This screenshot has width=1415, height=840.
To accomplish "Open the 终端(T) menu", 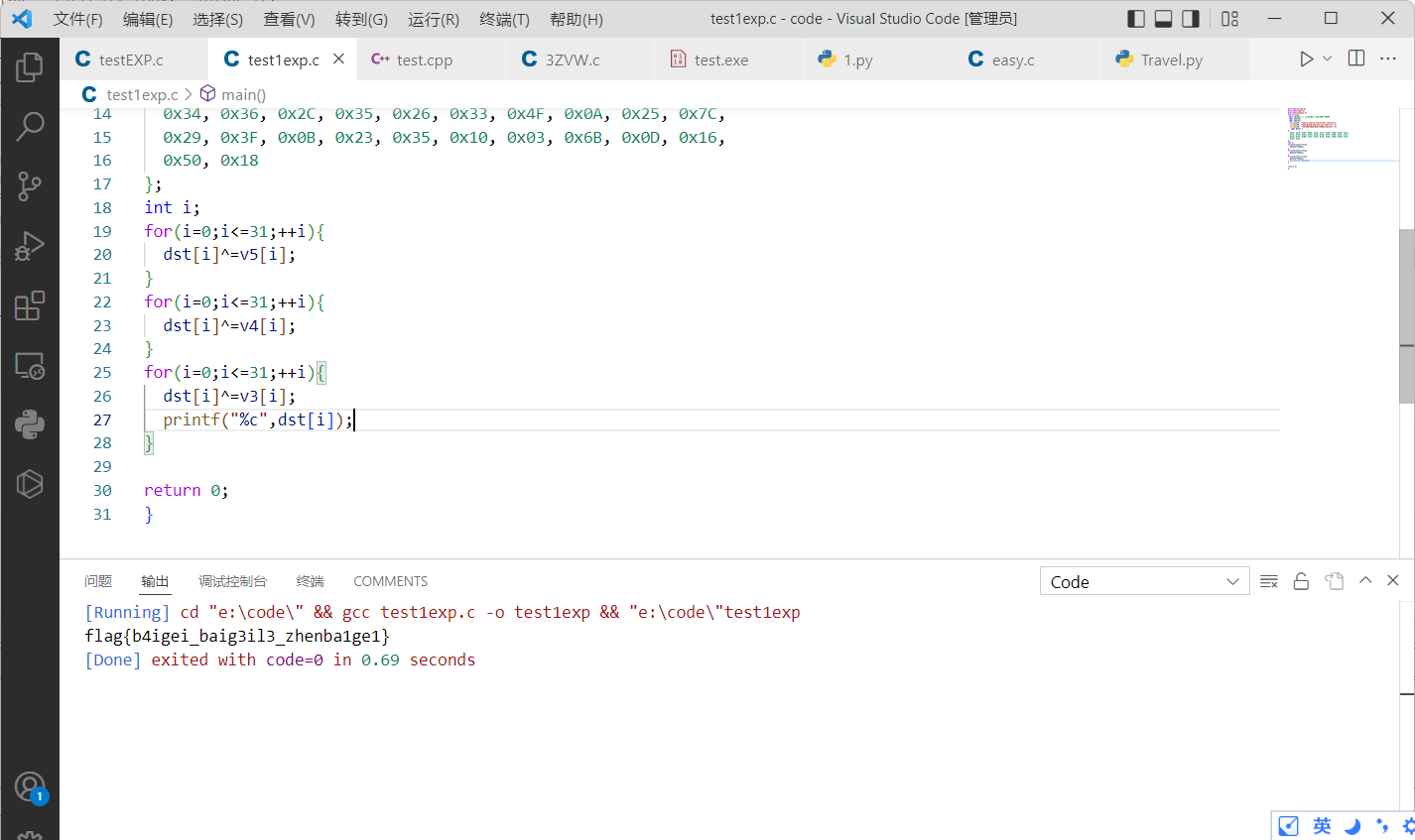I will click(504, 19).
